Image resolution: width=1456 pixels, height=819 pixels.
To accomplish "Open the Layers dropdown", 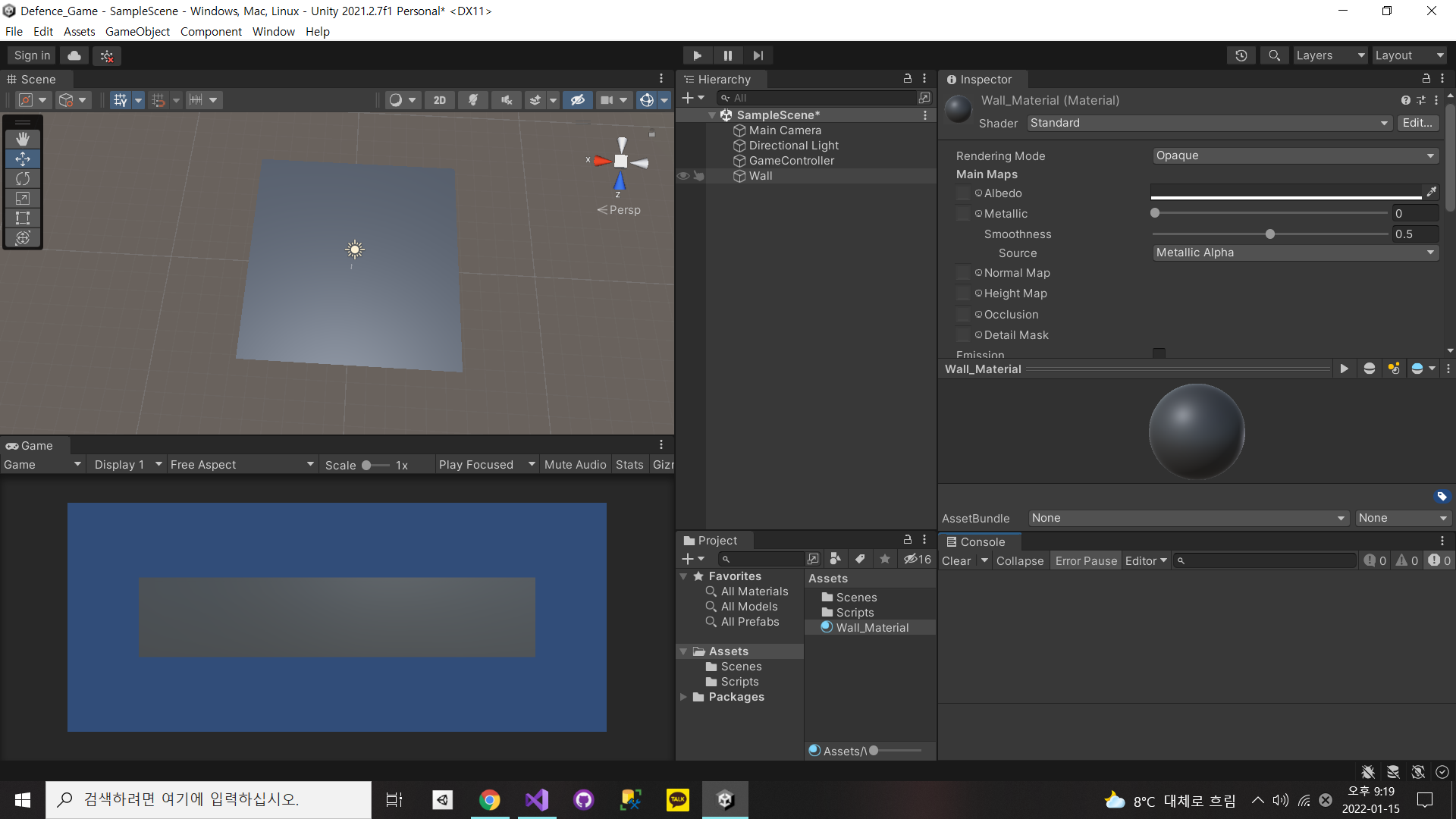I will pyautogui.click(x=1330, y=55).
